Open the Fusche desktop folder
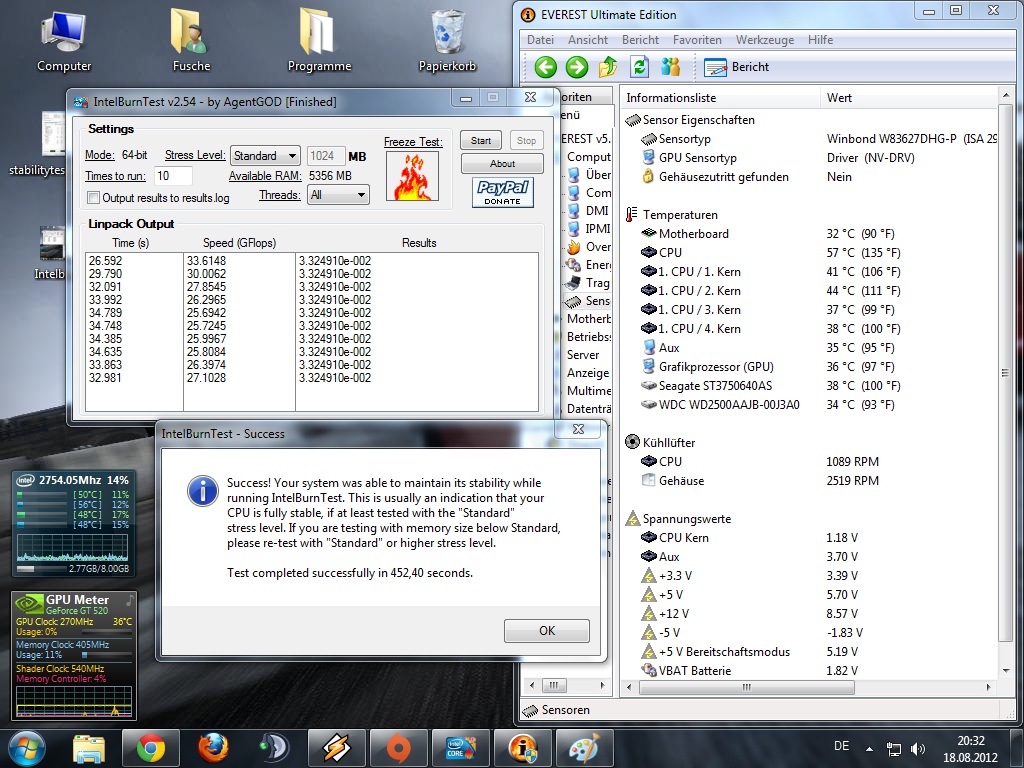 (x=191, y=41)
